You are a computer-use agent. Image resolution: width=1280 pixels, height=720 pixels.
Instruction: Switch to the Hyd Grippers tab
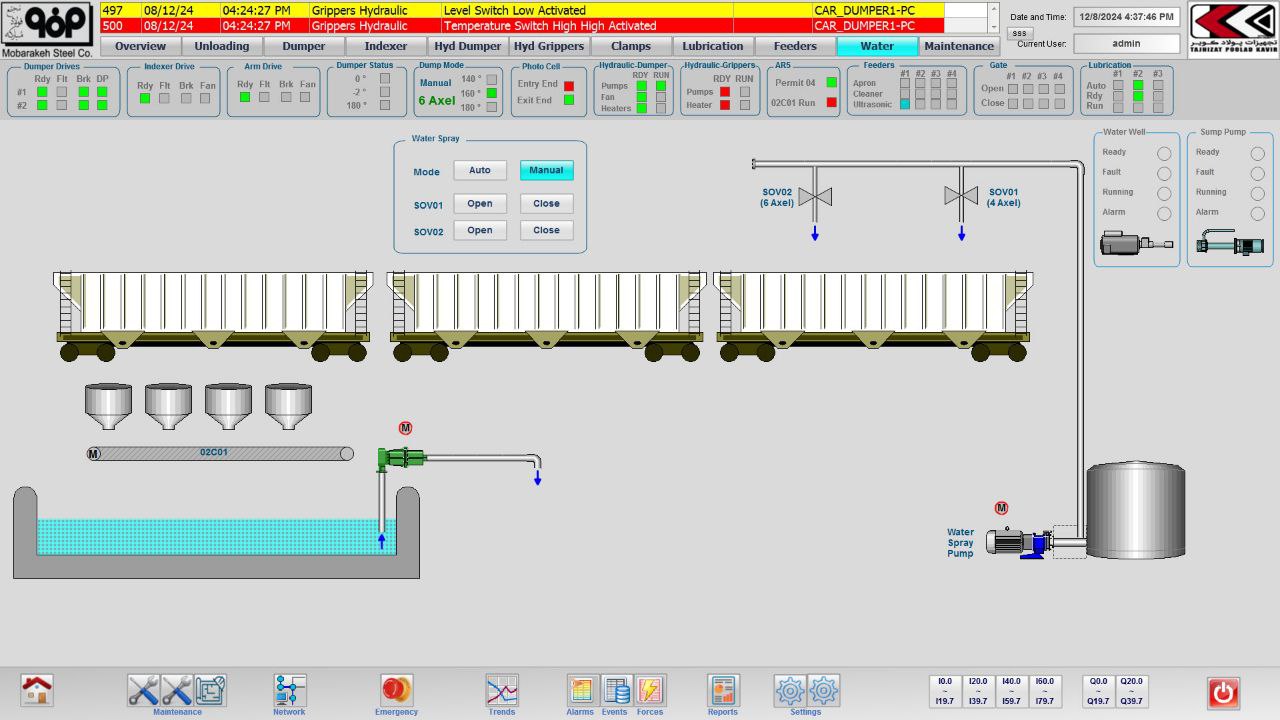[x=549, y=46]
